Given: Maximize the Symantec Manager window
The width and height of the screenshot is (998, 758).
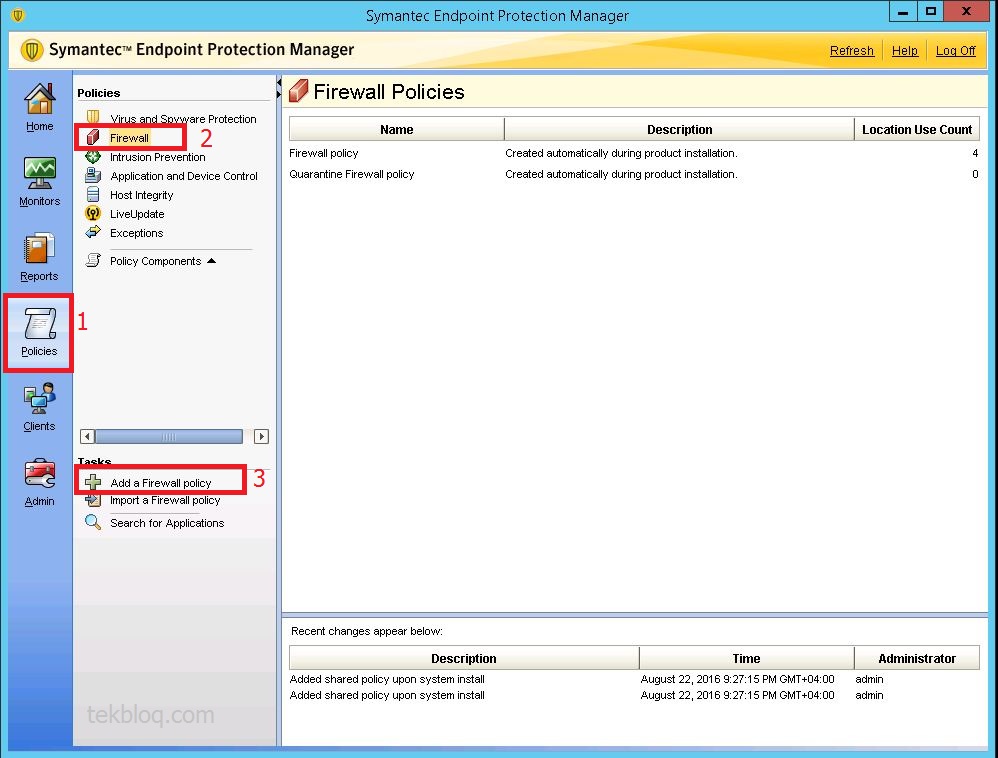Looking at the screenshot, I should (931, 12).
